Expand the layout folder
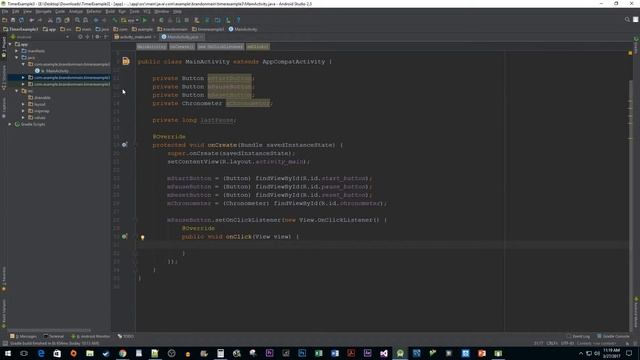This screenshot has height=360, width=640. coord(23,104)
